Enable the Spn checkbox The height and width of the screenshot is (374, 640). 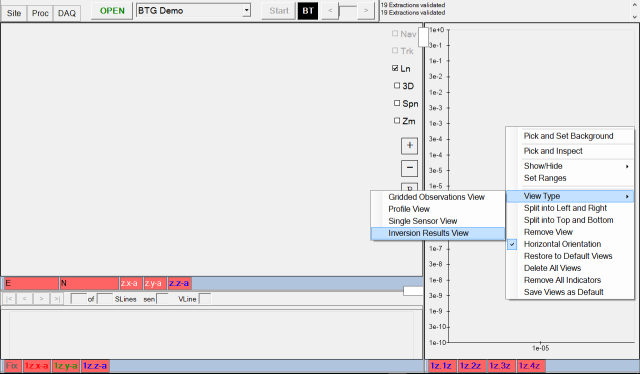coord(397,103)
